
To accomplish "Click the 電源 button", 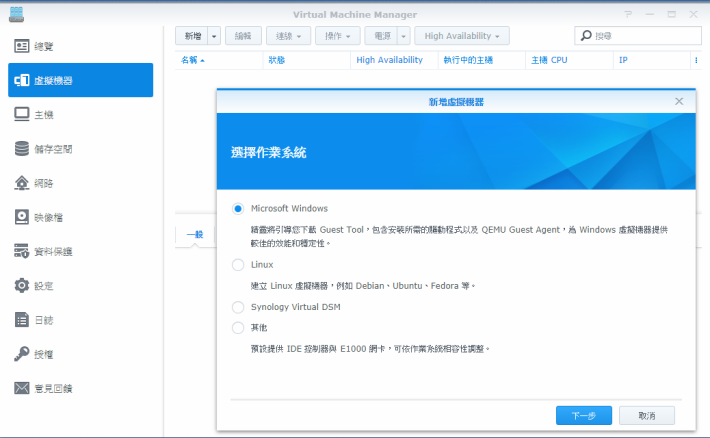I will pyautogui.click(x=381, y=36).
